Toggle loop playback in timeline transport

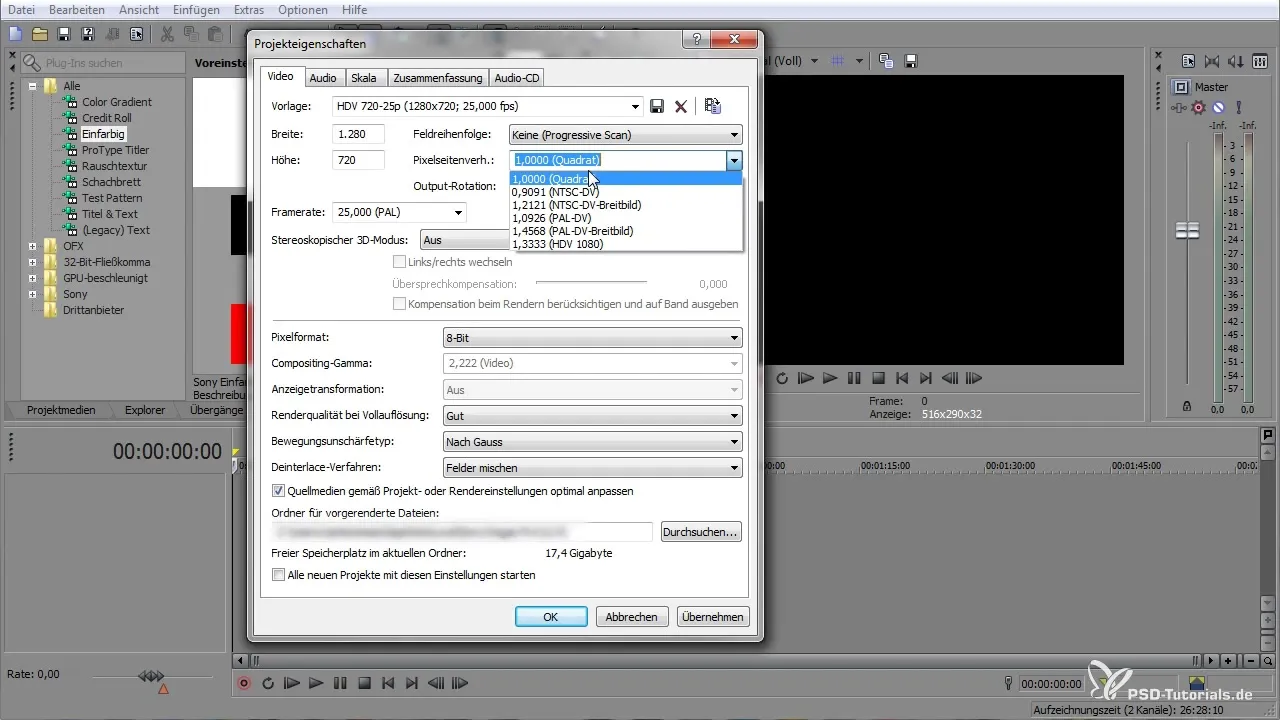pos(268,684)
